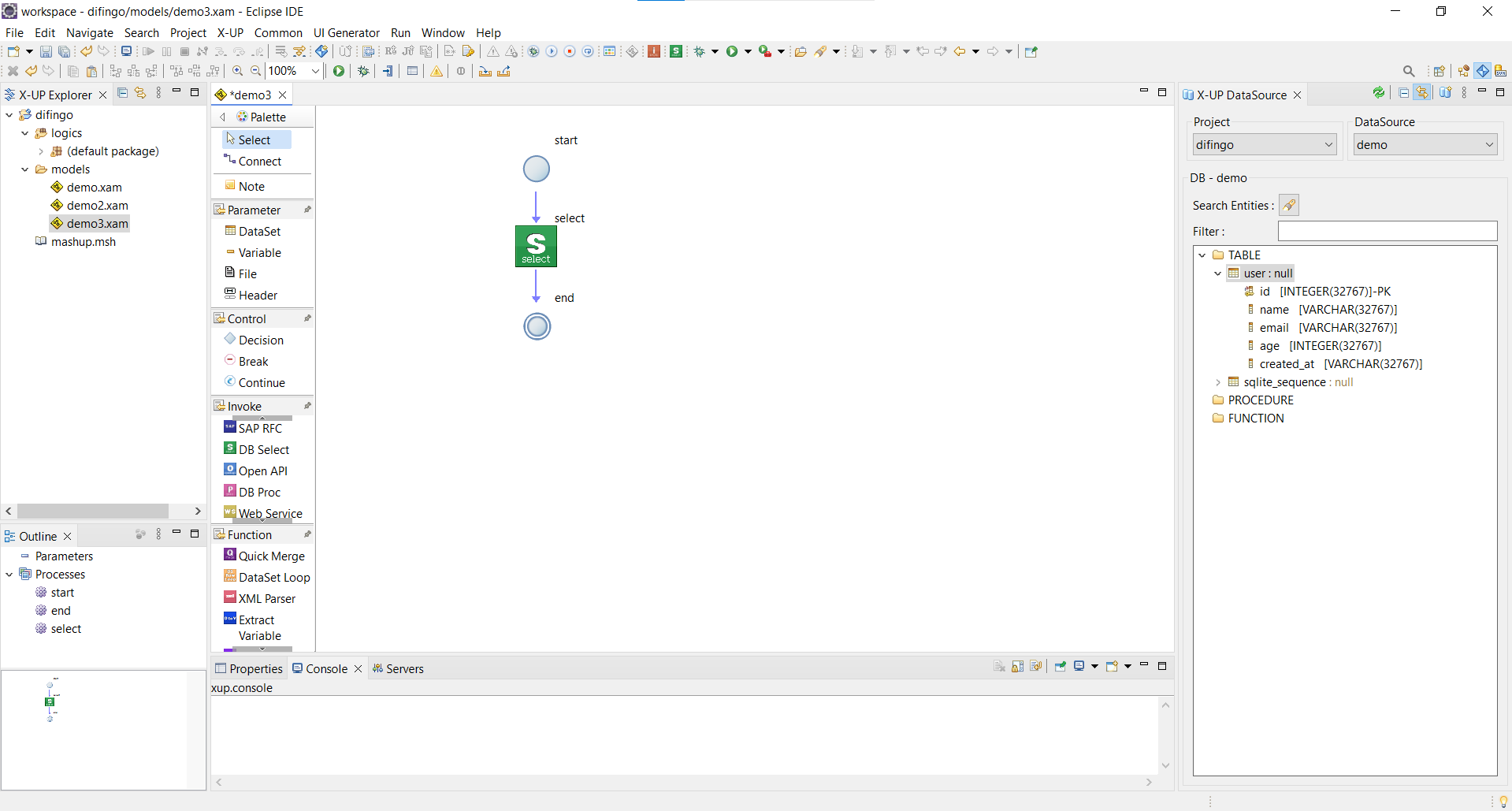Toggle pin on Parameter palette drawer

click(x=307, y=210)
